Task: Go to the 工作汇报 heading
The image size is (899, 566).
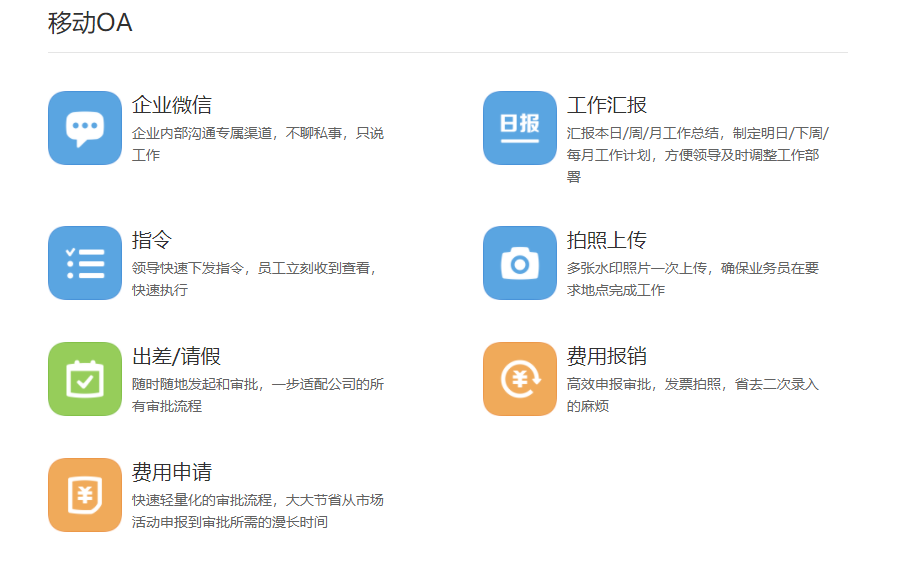Action: pyautogui.click(x=607, y=105)
